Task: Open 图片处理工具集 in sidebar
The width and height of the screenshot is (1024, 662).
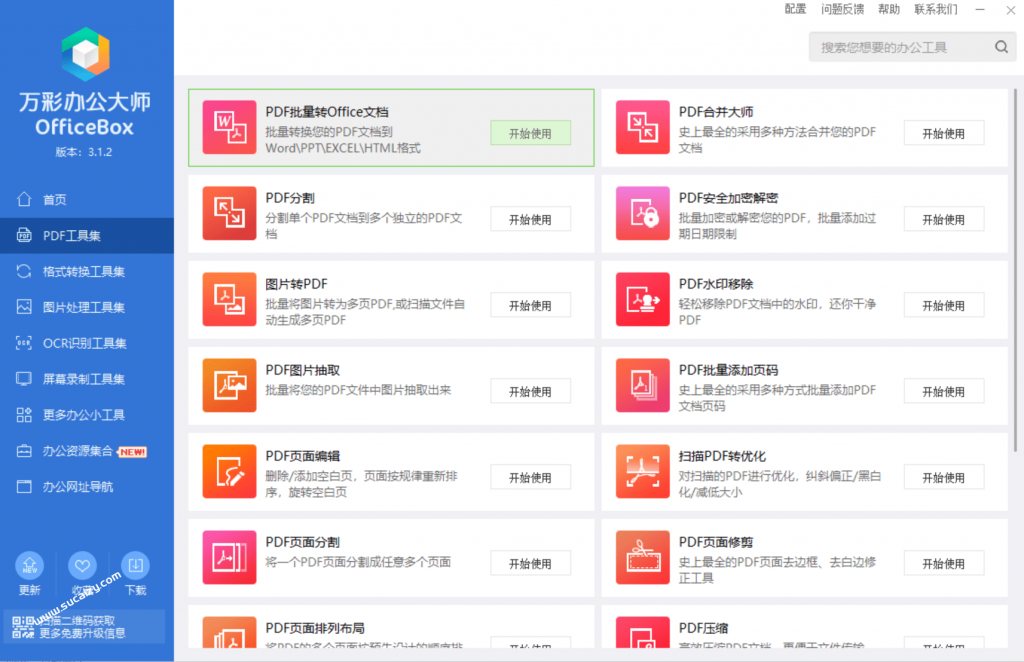Action: pyautogui.click(x=87, y=307)
